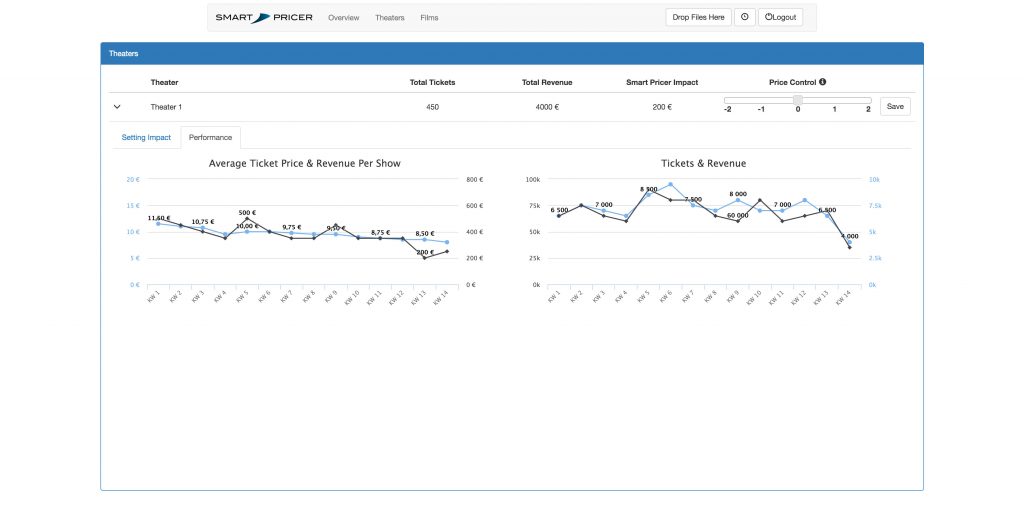Set Price Control slider to -2

(728, 101)
